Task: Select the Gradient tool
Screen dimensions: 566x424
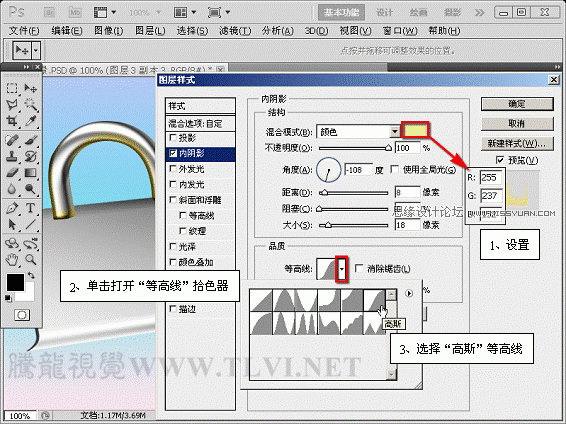Action: pos(30,172)
